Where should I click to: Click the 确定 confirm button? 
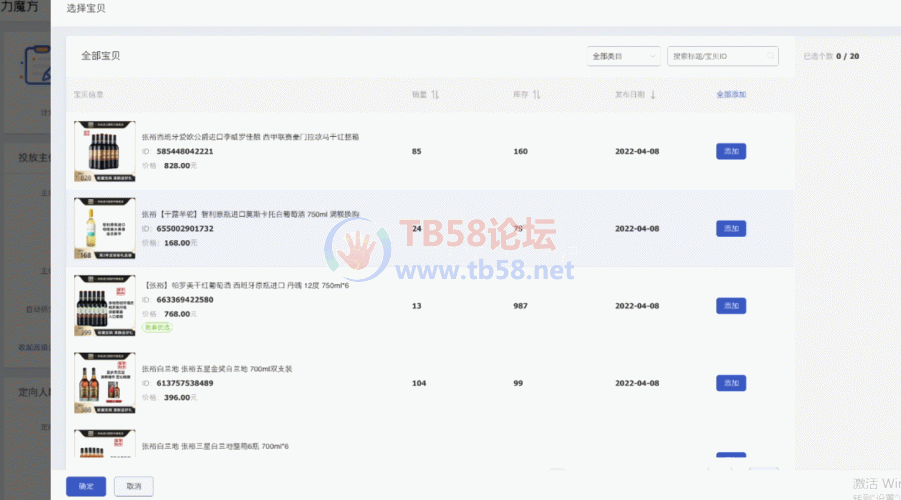coord(86,486)
